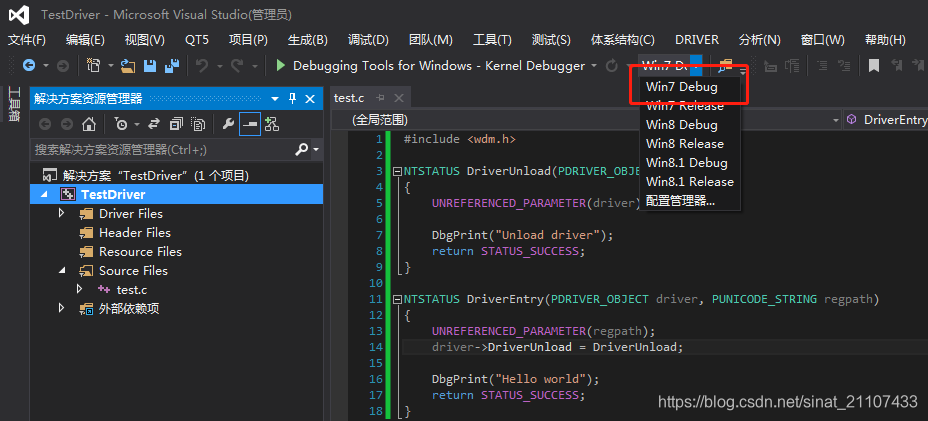928x421 pixels.
Task: Go to previous bookmark icon
Action: tap(897, 66)
